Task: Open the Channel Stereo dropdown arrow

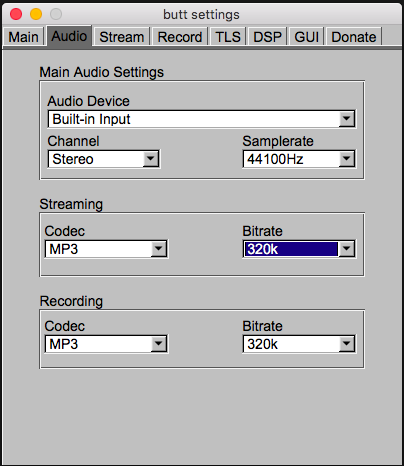Action: 151,159
